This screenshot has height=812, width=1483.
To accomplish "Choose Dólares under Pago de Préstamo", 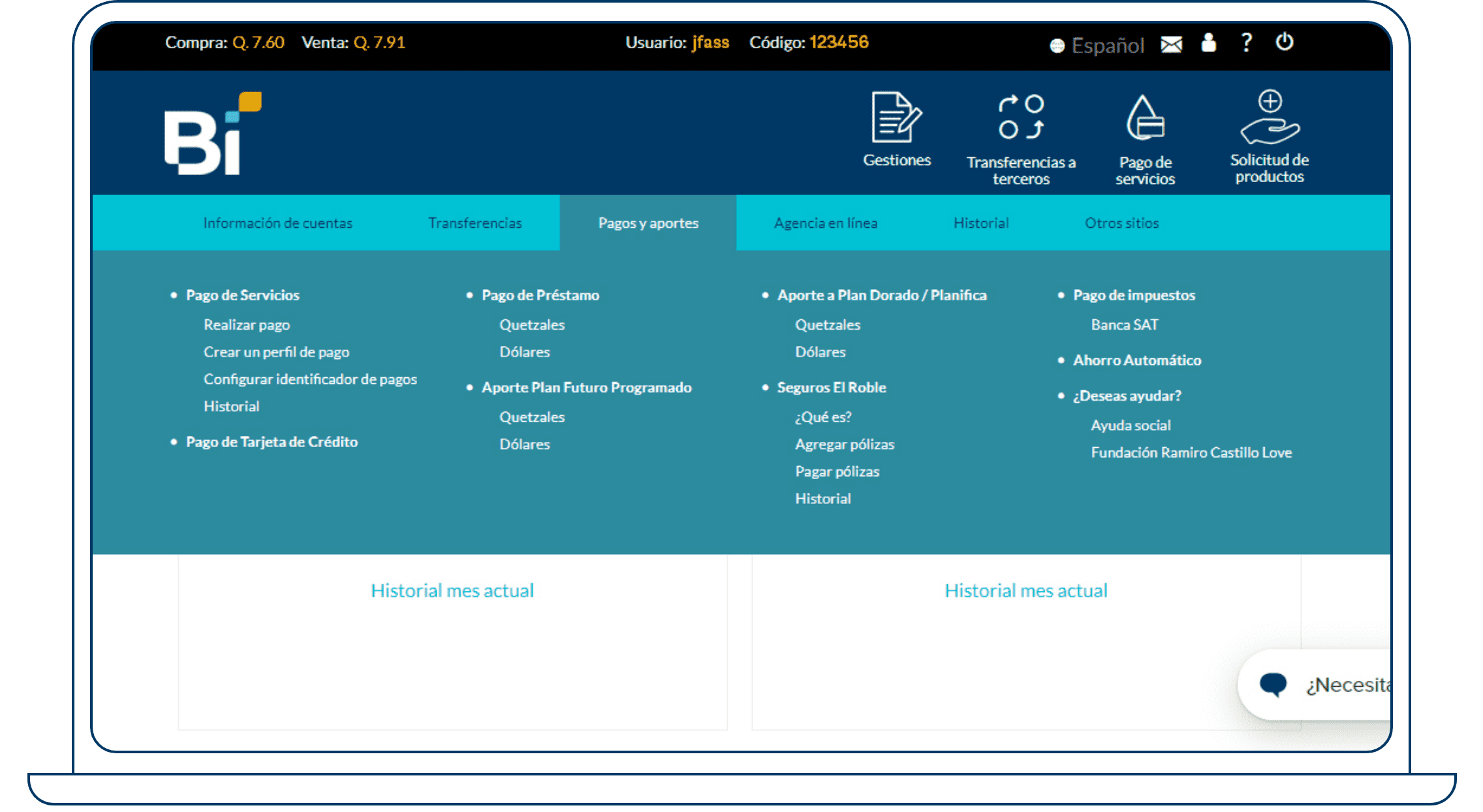I will pyautogui.click(x=525, y=352).
